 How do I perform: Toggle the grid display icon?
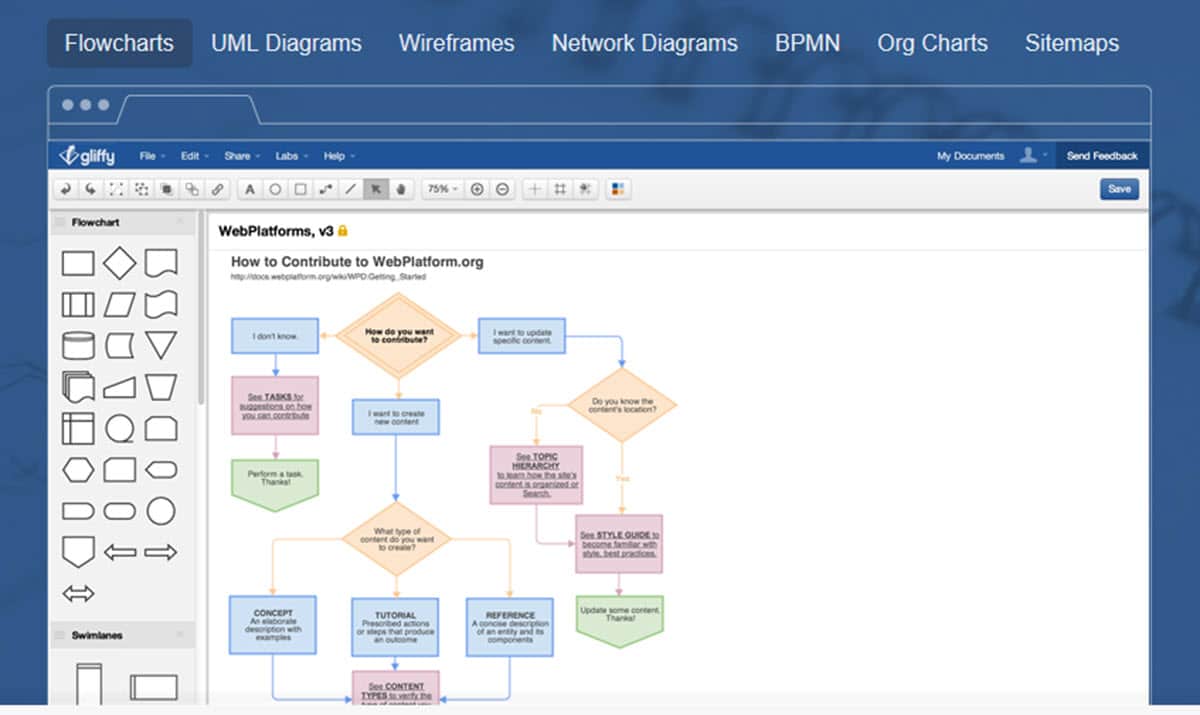click(x=562, y=189)
